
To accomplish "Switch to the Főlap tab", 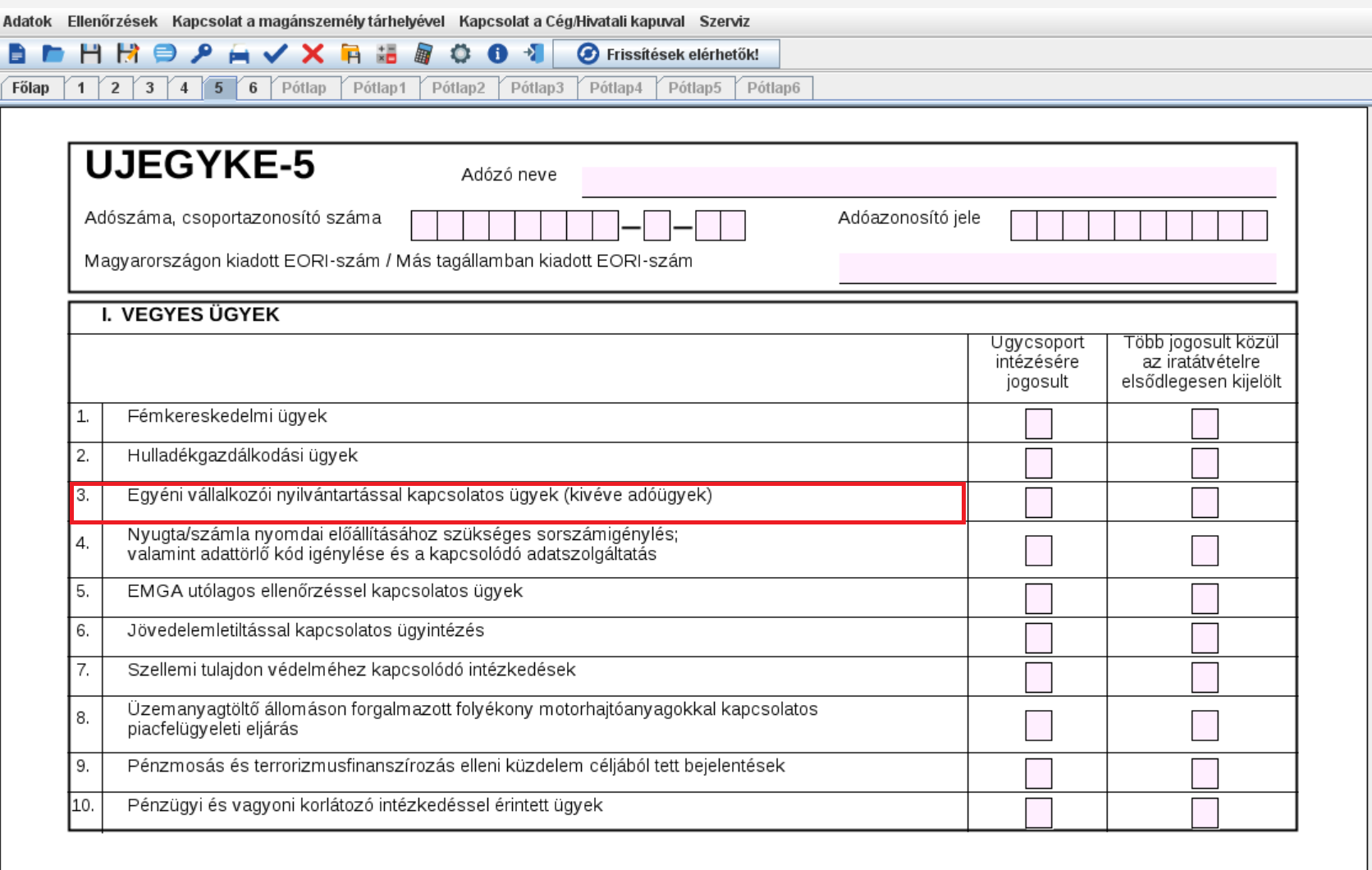I will pos(31,88).
